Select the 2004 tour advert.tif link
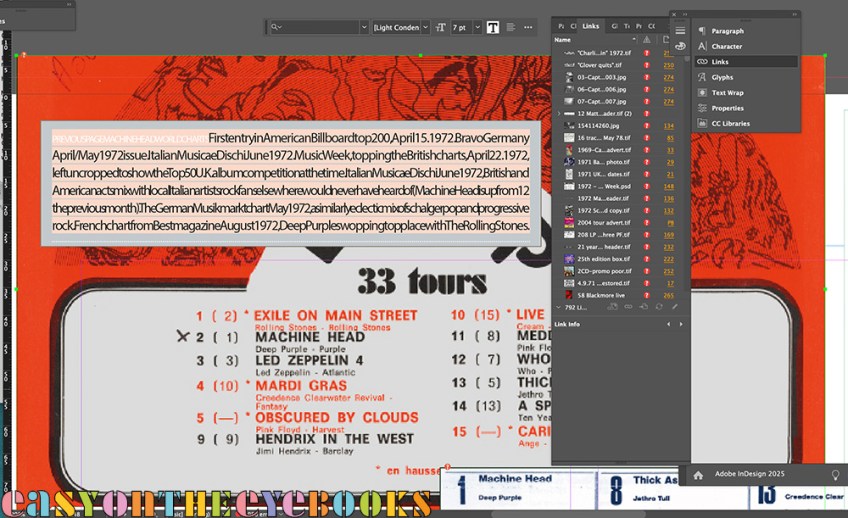Screen dimensions: 848x518 click(x=604, y=222)
